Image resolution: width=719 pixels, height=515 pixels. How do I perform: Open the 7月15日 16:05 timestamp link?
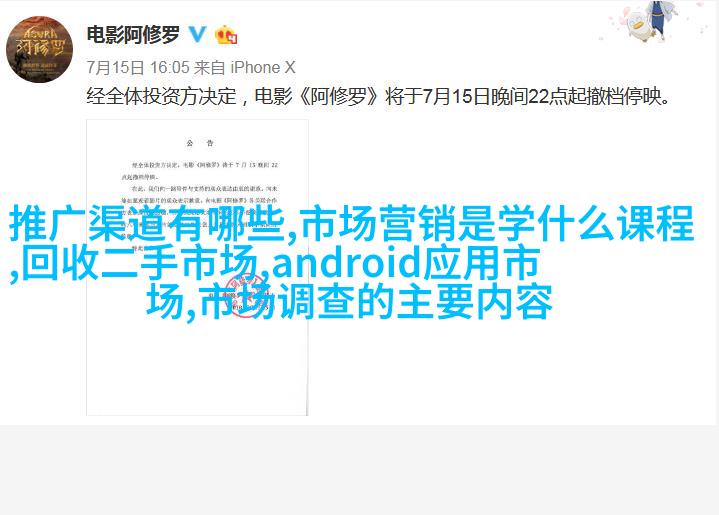[x=138, y=67]
